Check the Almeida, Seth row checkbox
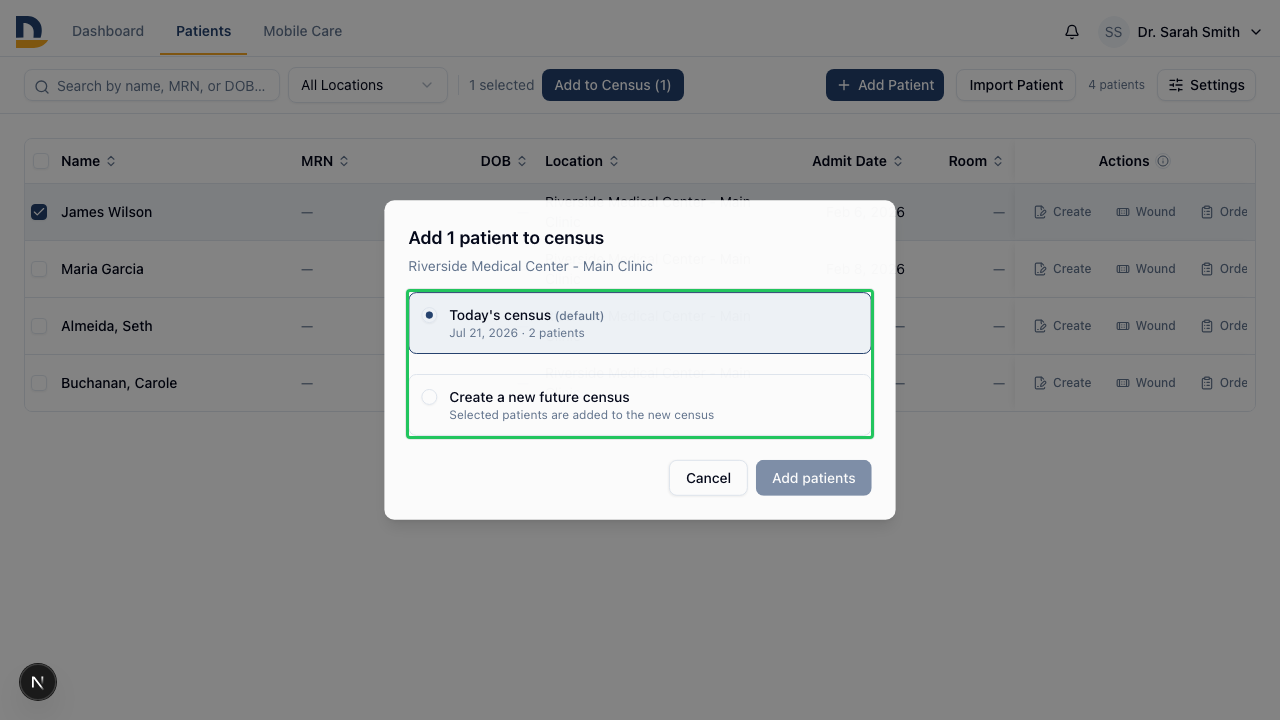 pos(39,326)
